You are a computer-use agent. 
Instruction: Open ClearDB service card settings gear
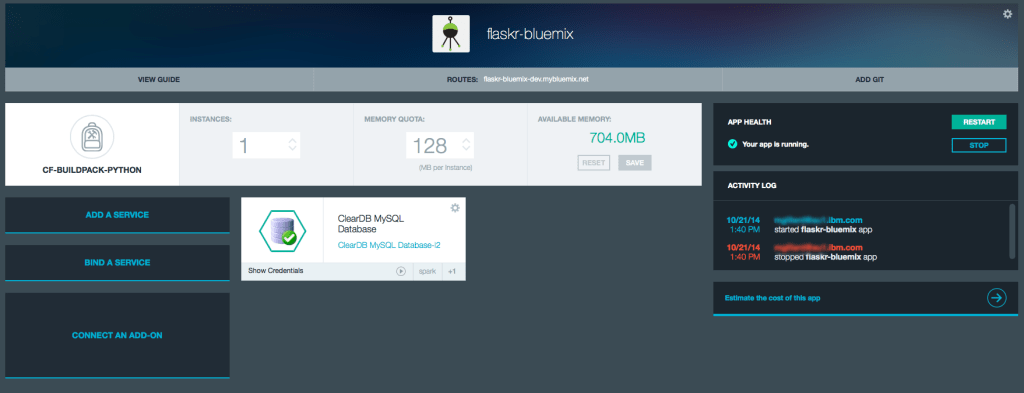(x=455, y=208)
